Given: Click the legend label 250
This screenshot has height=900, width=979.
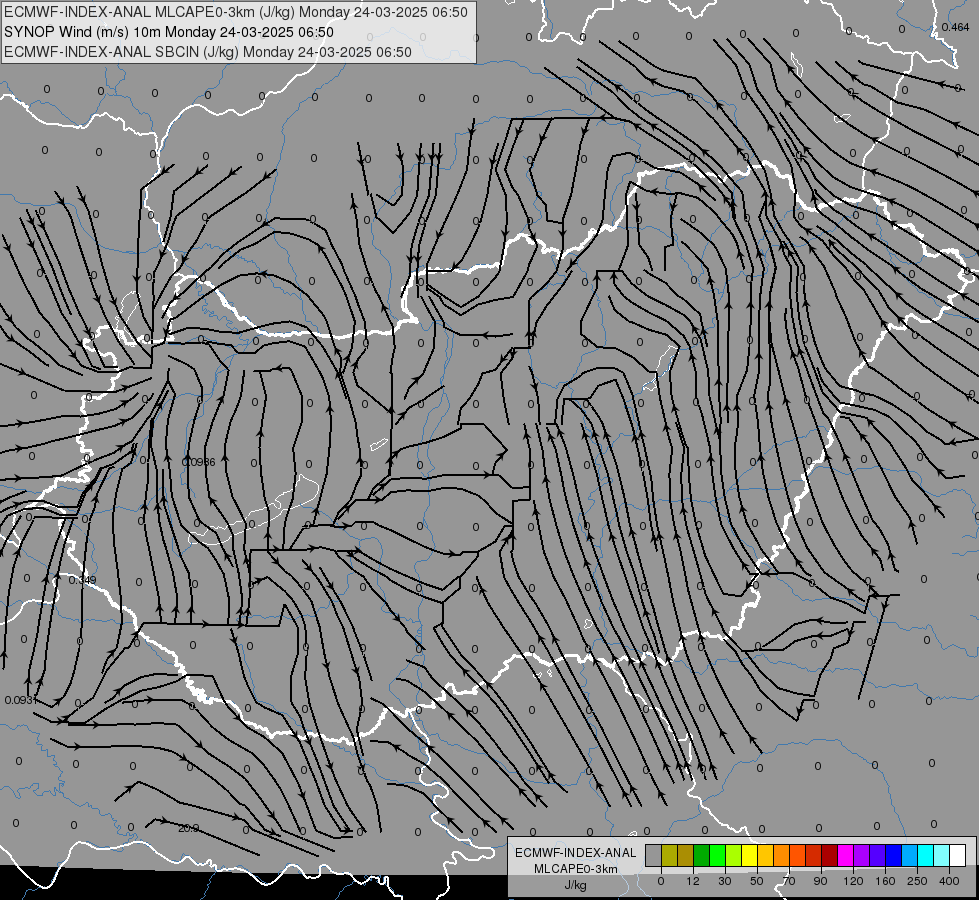Looking at the screenshot, I should coord(917,881).
